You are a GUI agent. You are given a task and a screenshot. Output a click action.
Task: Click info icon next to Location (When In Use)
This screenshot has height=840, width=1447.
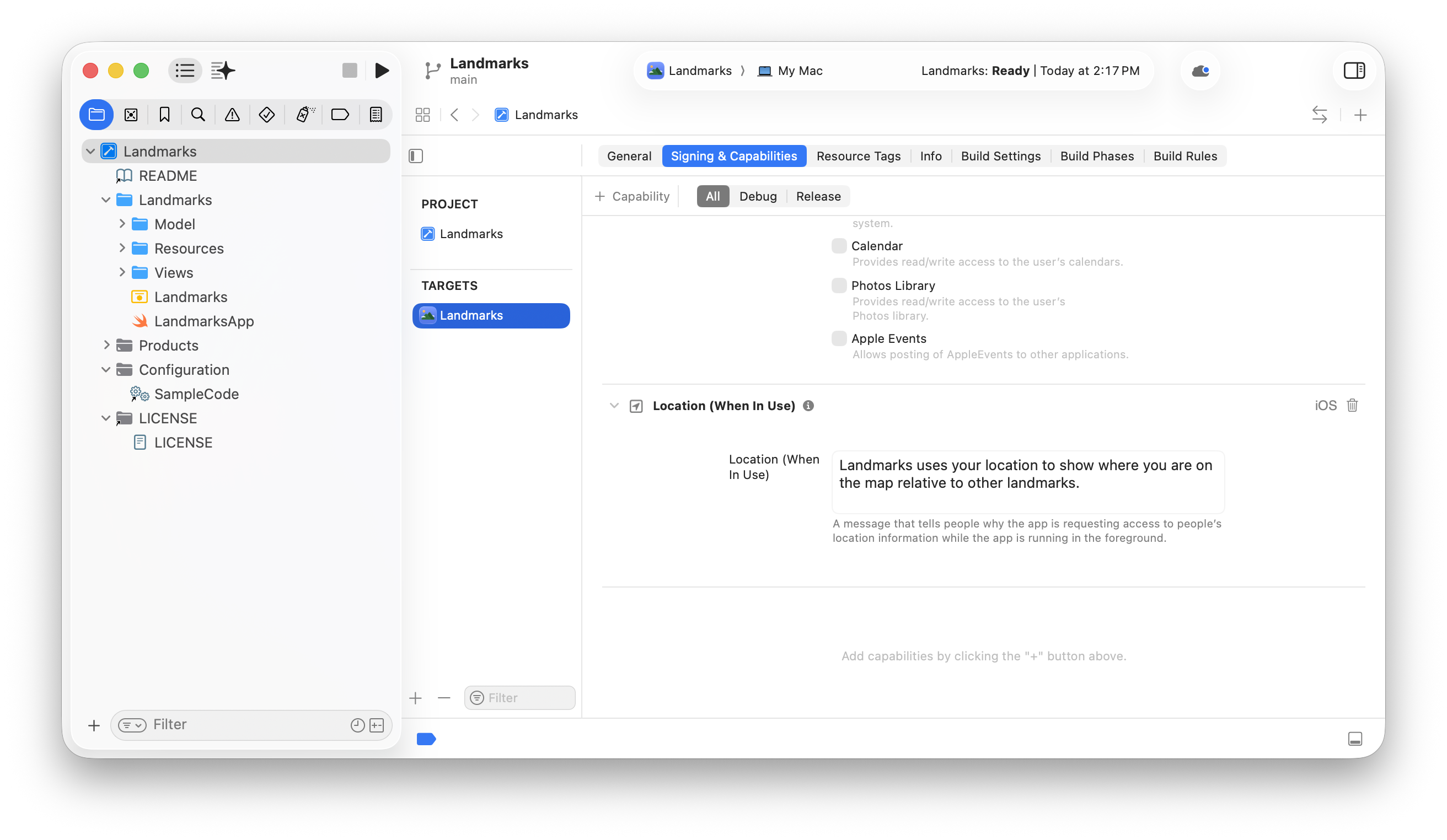click(x=808, y=406)
